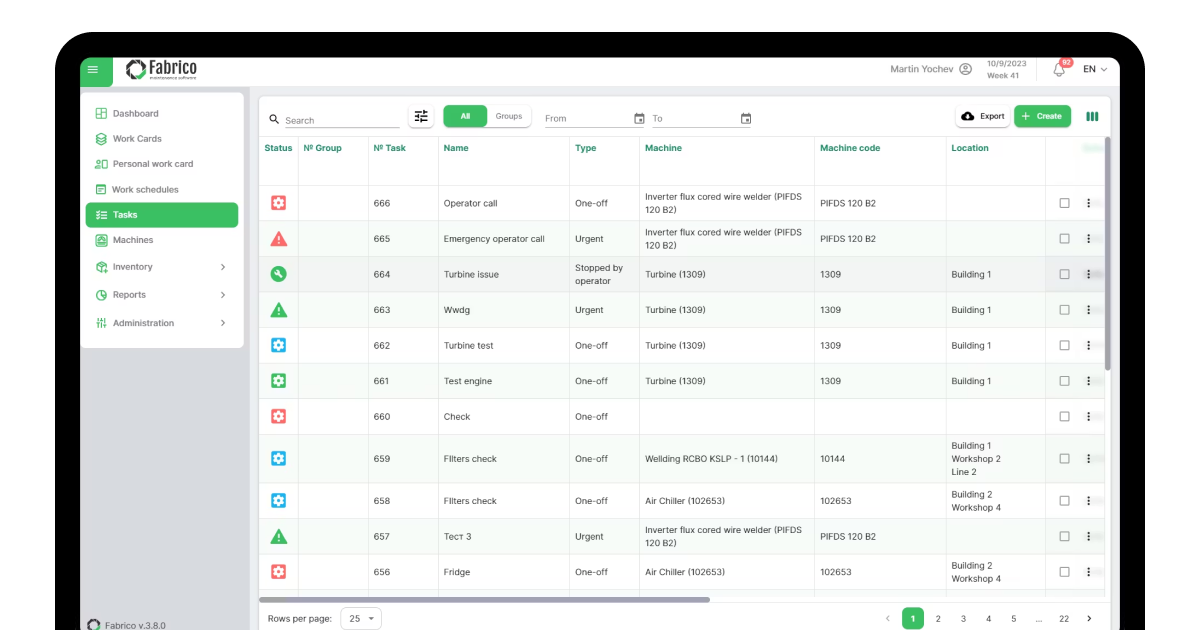1200x630 pixels.
Task: Click the green warning icon for task 657
Action: tap(279, 537)
